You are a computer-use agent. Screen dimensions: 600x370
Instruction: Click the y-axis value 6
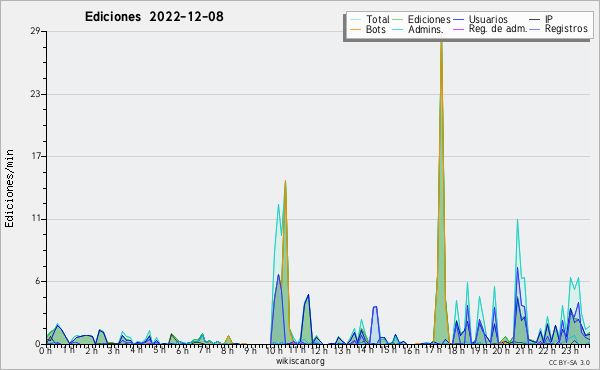point(38,281)
